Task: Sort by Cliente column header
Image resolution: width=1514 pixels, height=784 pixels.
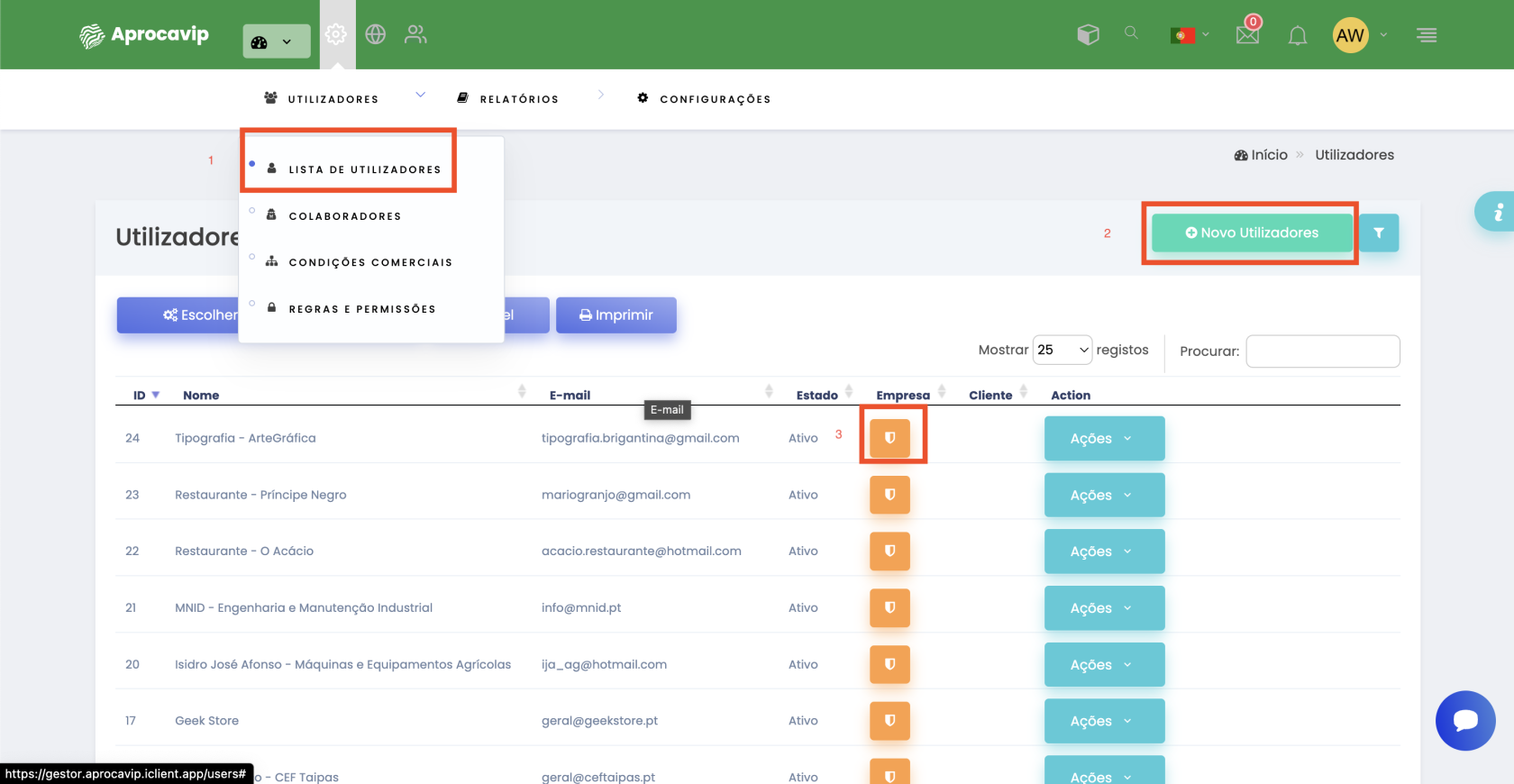Action: tap(990, 395)
